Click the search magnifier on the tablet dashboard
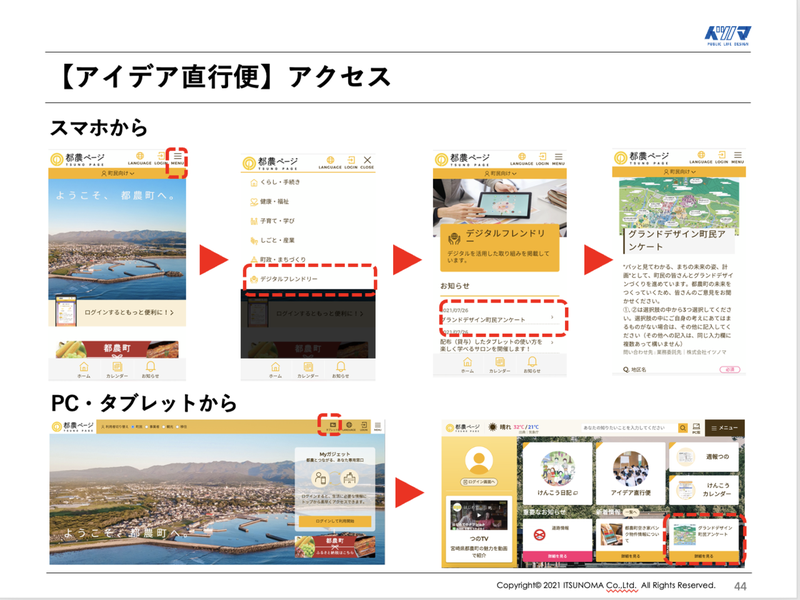Image resolution: width=800 pixels, height=600 pixels. [683, 428]
